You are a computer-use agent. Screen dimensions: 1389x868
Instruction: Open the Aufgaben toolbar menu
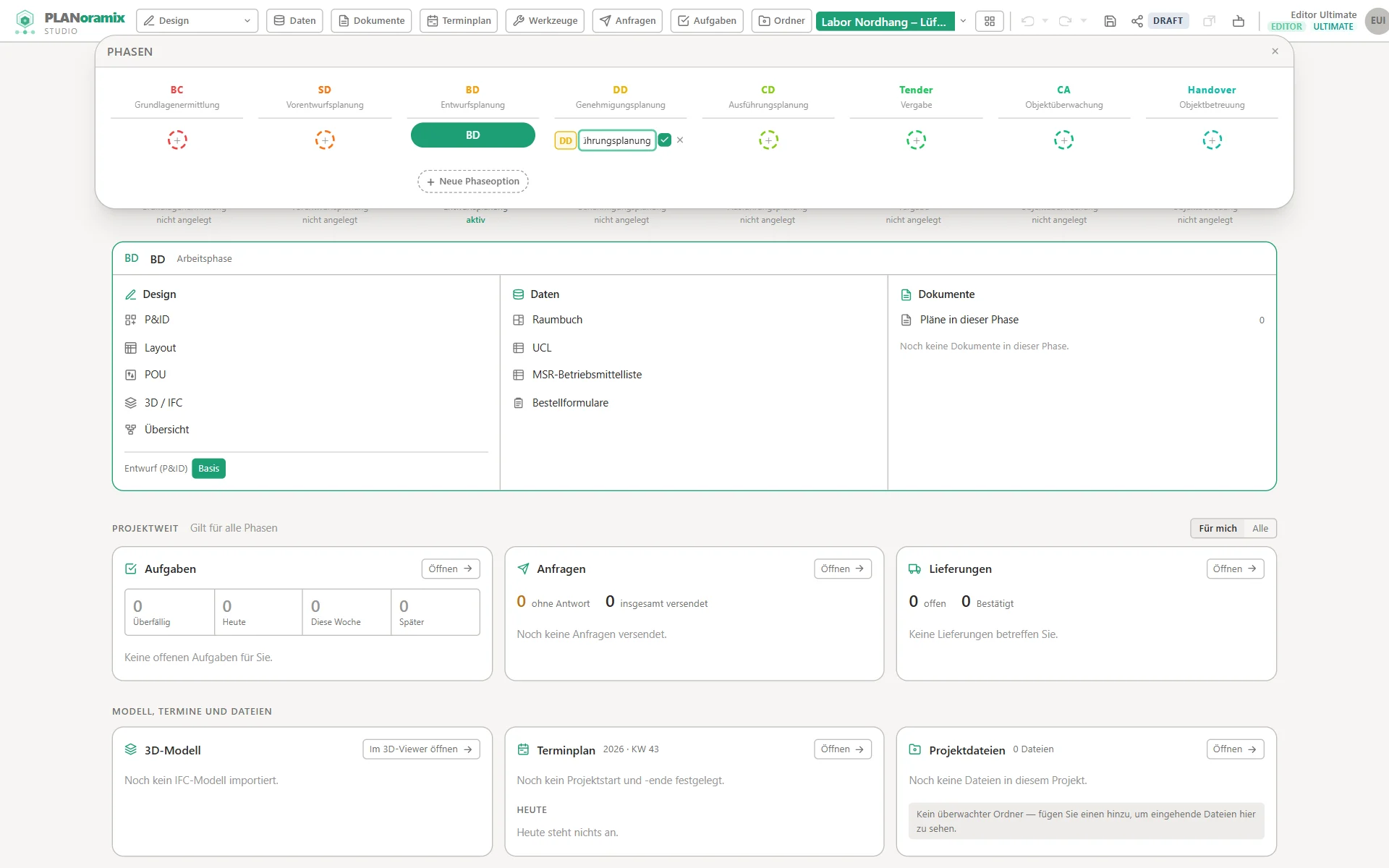[707, 21]
